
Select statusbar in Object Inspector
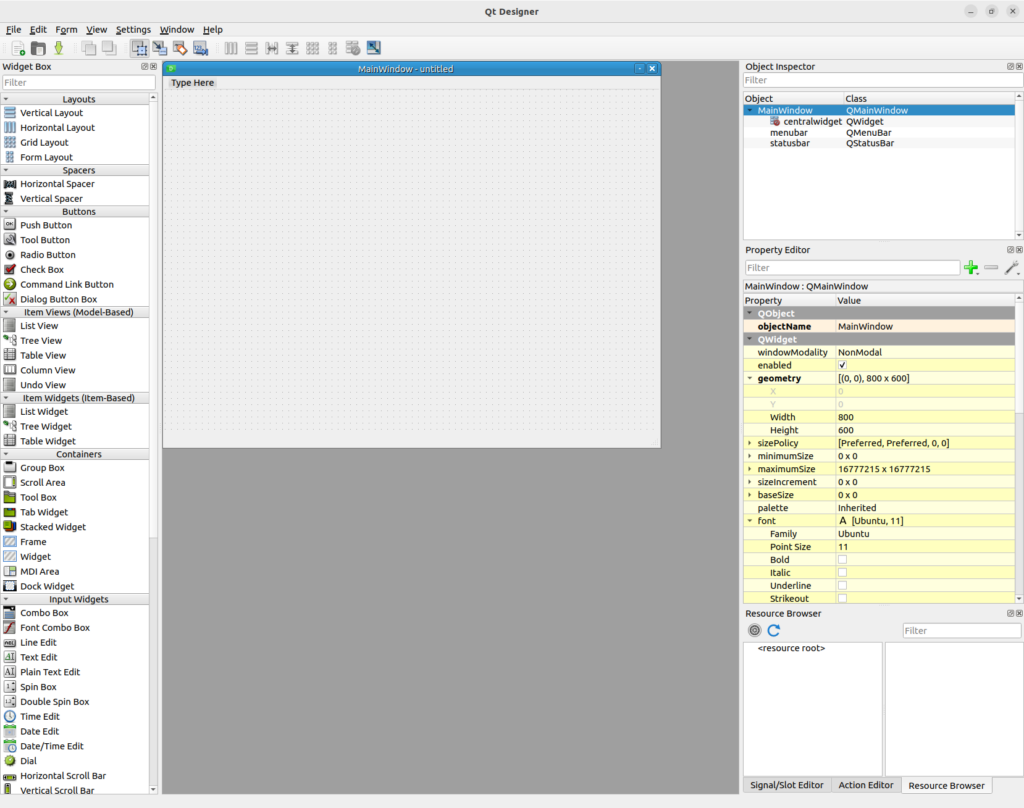(x=790, y=143)
